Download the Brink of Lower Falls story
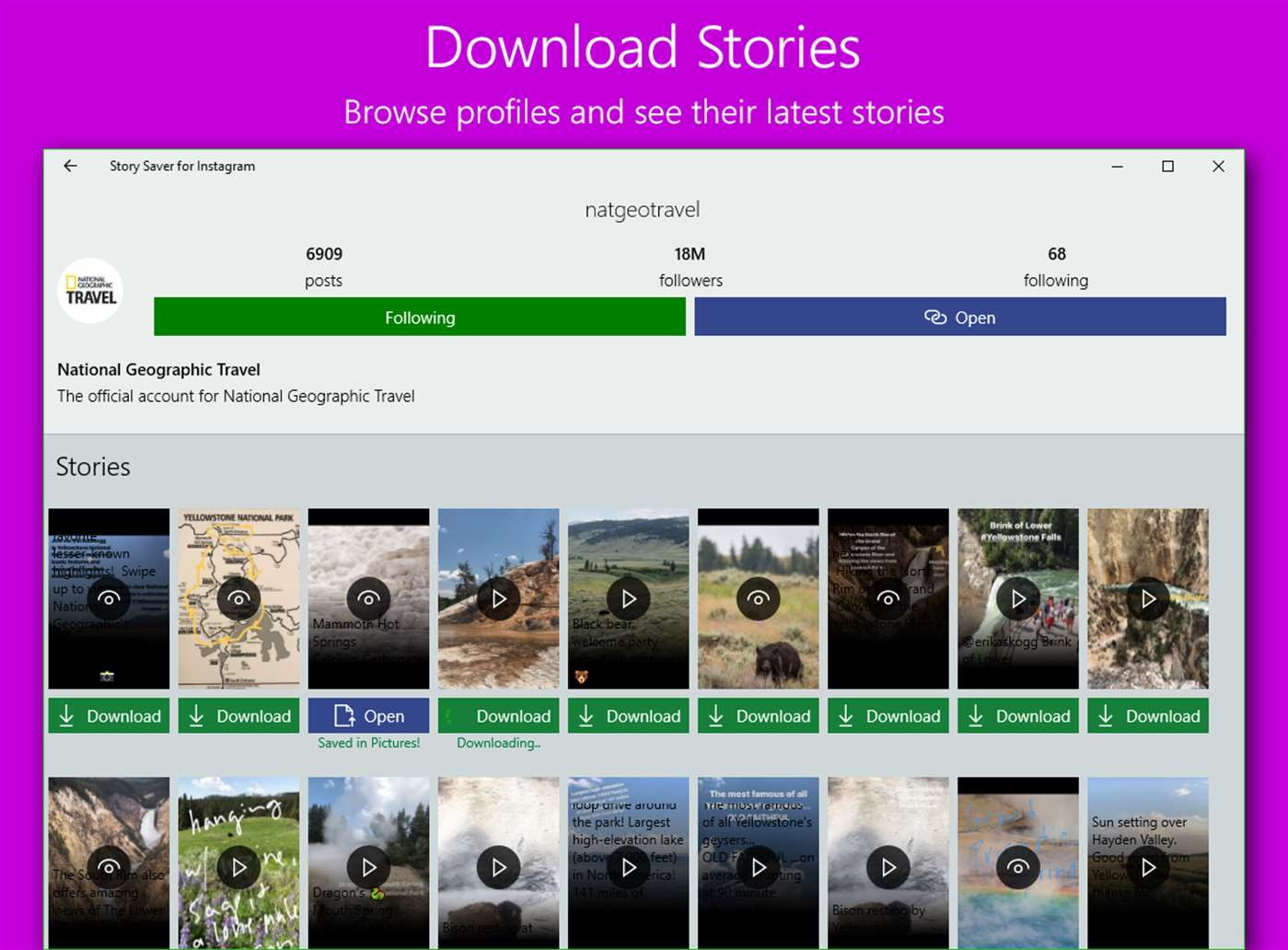The height and width of the screenshot is (950, 1288). click(1017, 716)
